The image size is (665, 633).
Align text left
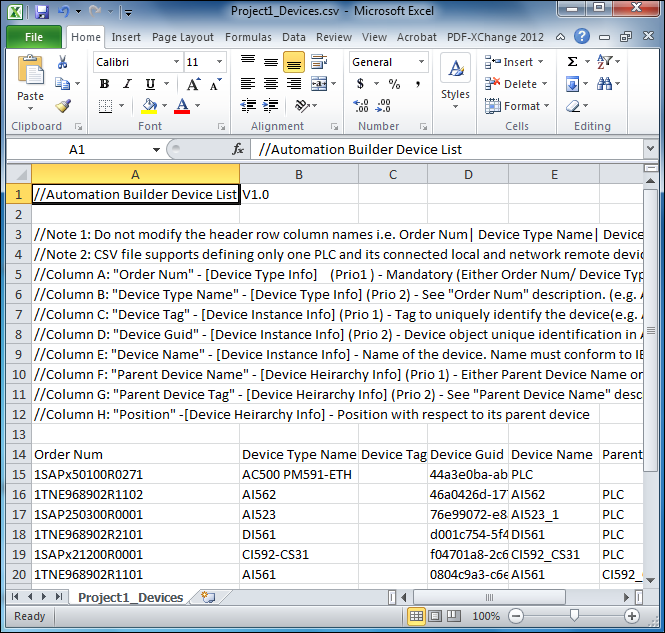[248, 84]
